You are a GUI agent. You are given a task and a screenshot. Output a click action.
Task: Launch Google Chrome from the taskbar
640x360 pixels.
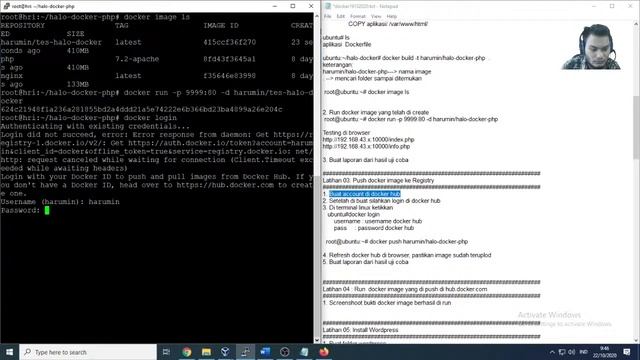tap(187, 352)
